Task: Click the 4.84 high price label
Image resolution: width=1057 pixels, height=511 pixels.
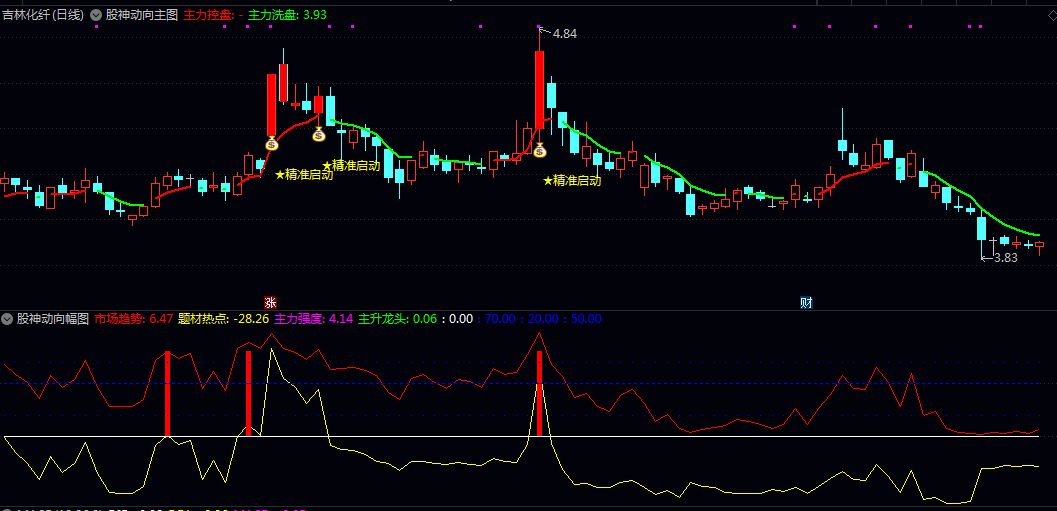Action: pos(565,34)
